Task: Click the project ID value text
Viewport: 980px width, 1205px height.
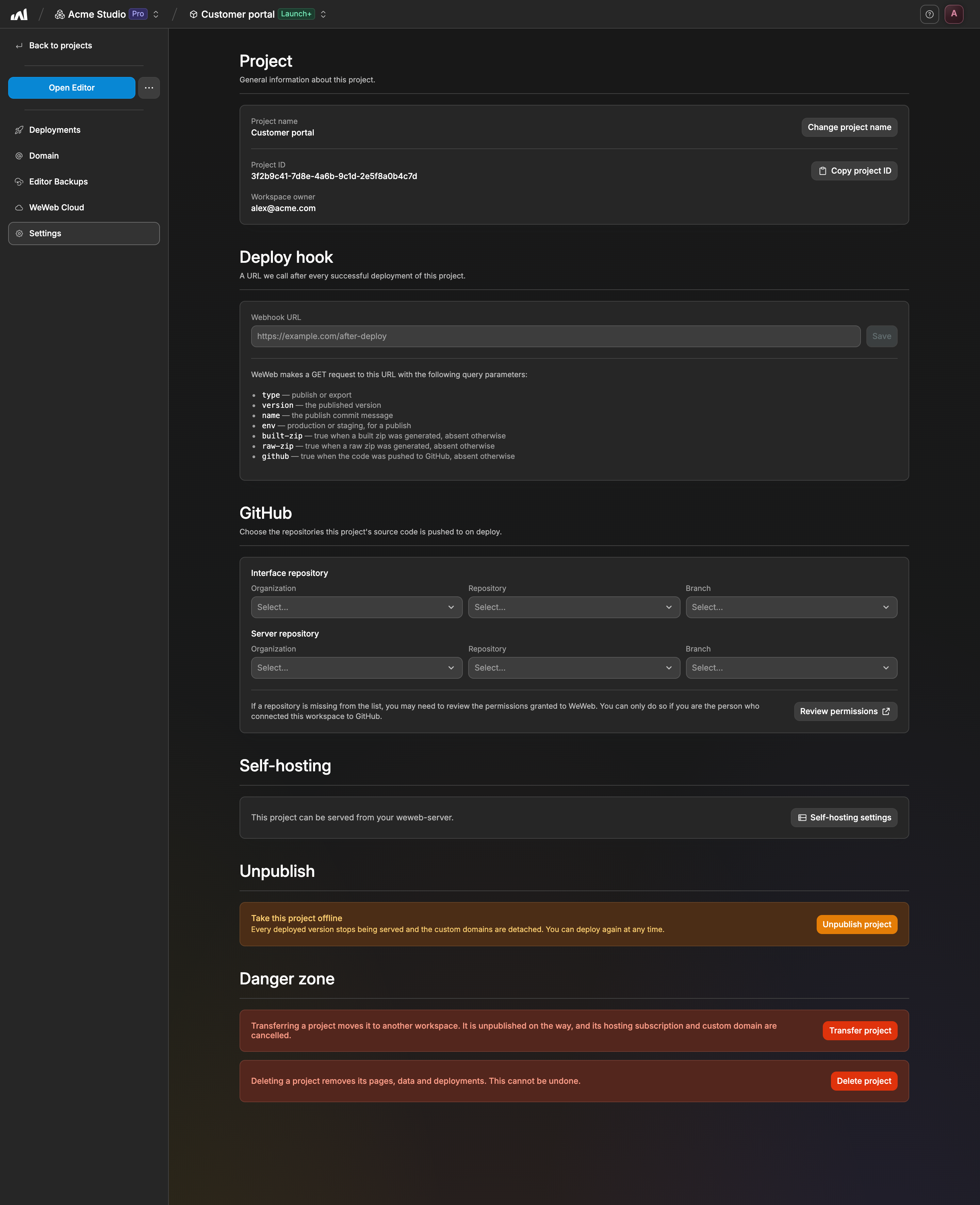Action: 334,176
